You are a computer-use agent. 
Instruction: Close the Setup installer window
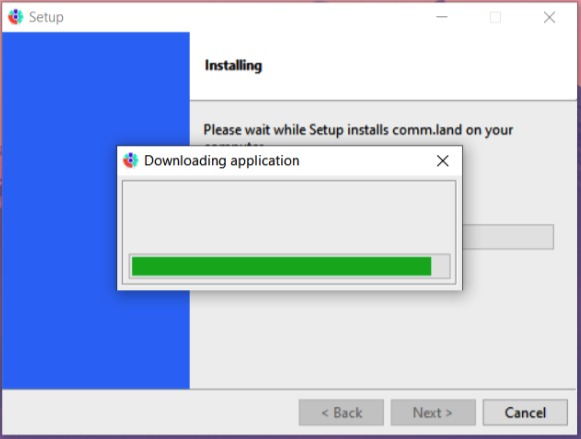549,17
